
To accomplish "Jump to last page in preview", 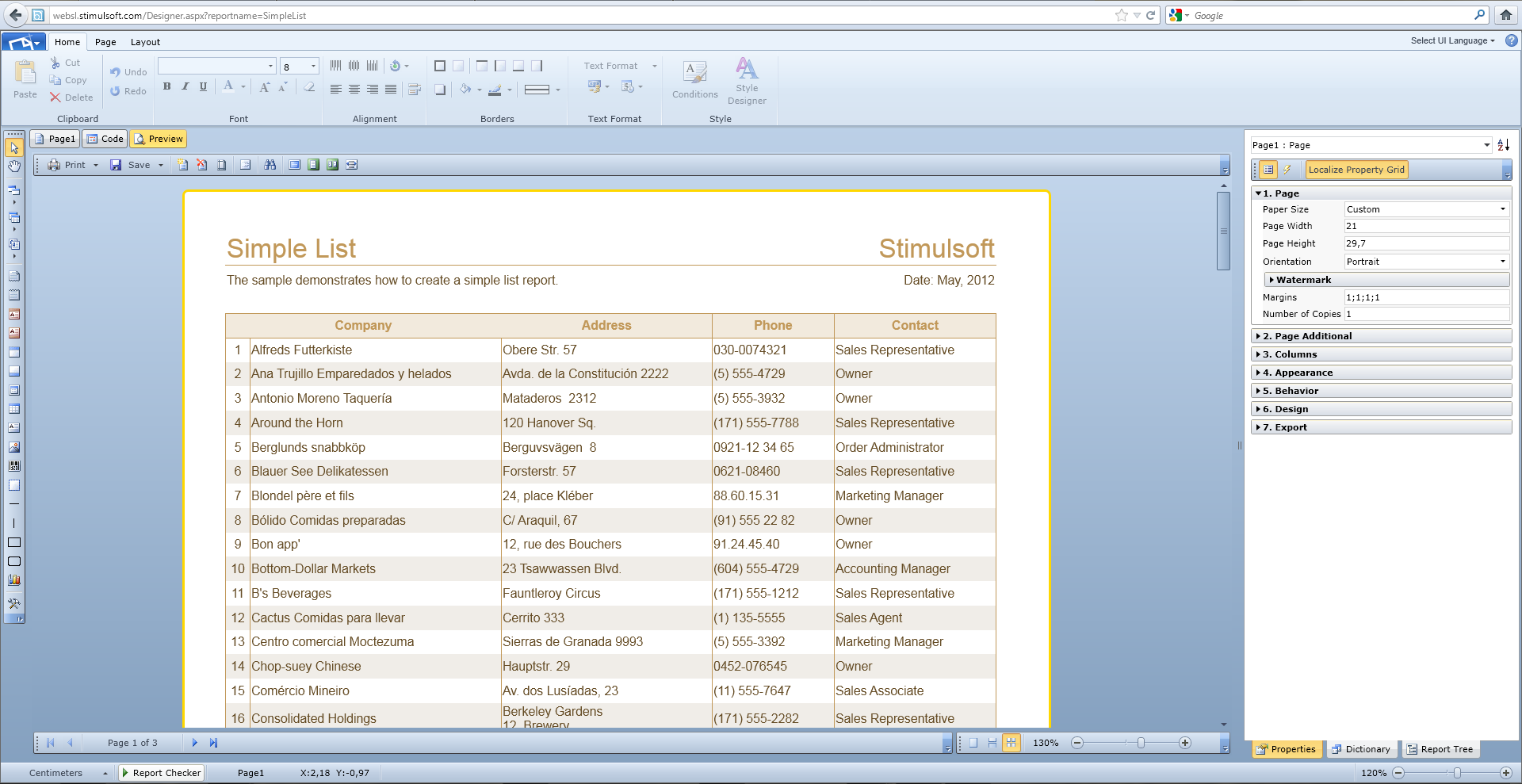I will 213,743.
